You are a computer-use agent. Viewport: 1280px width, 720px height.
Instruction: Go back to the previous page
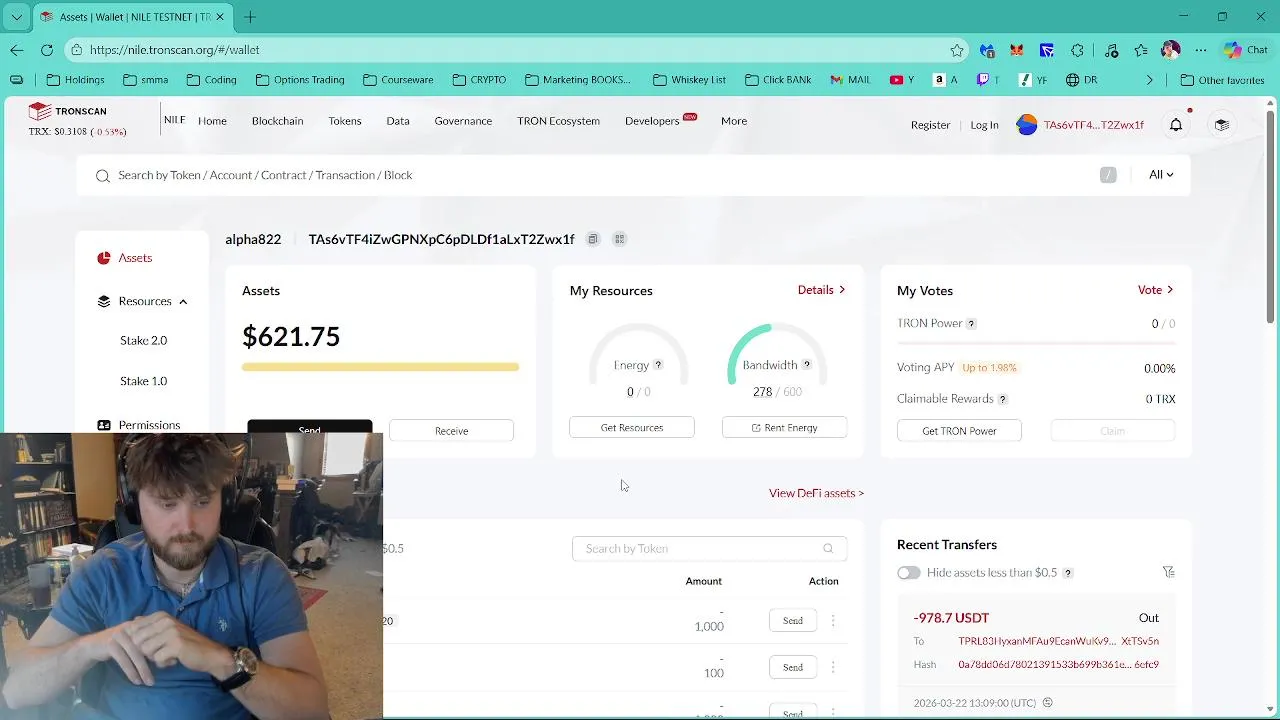pyautogui.click(x=17, y=50)
